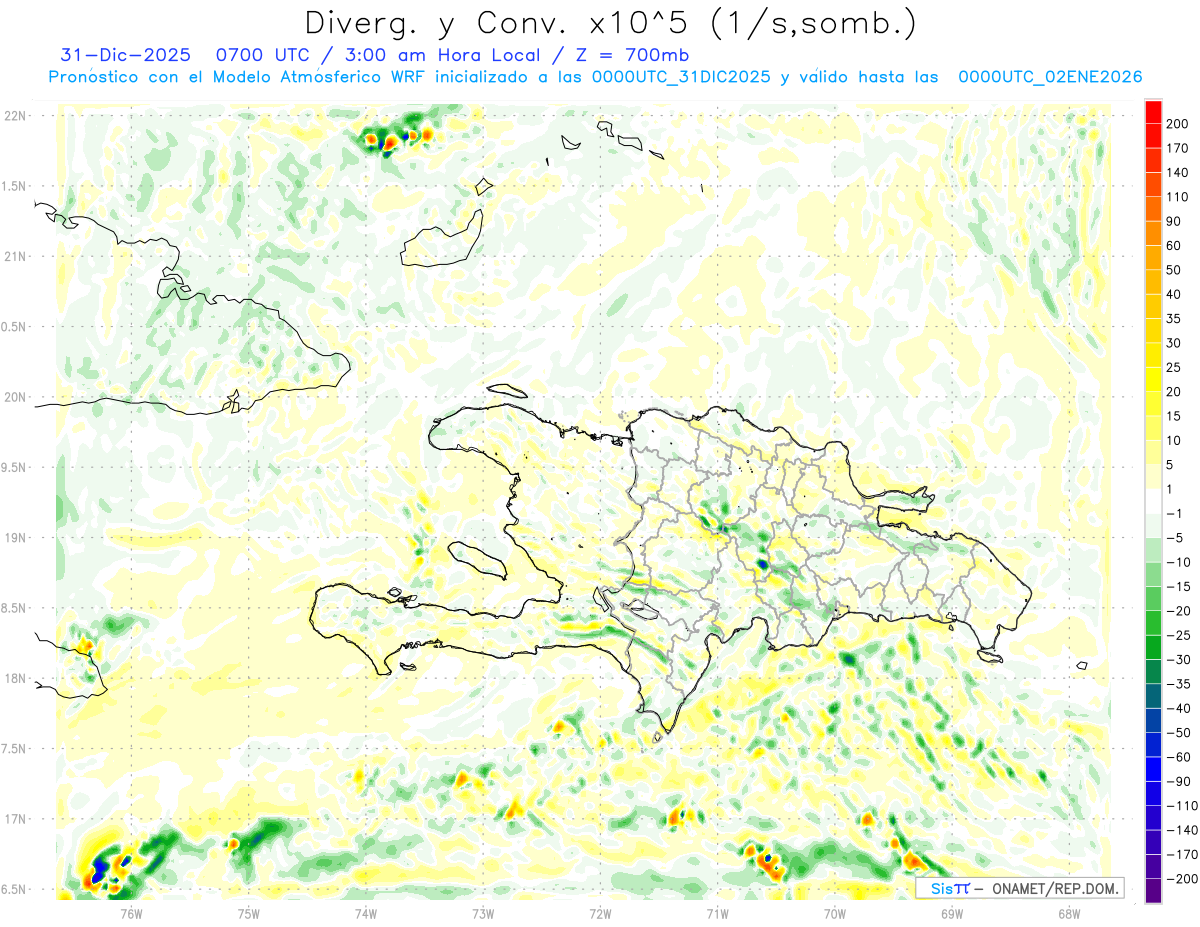Screen dimensions: 1200x927
Task: Click the '0000UTC_31DIC2025' initialization timestamp
Action: tap(681, 77)
